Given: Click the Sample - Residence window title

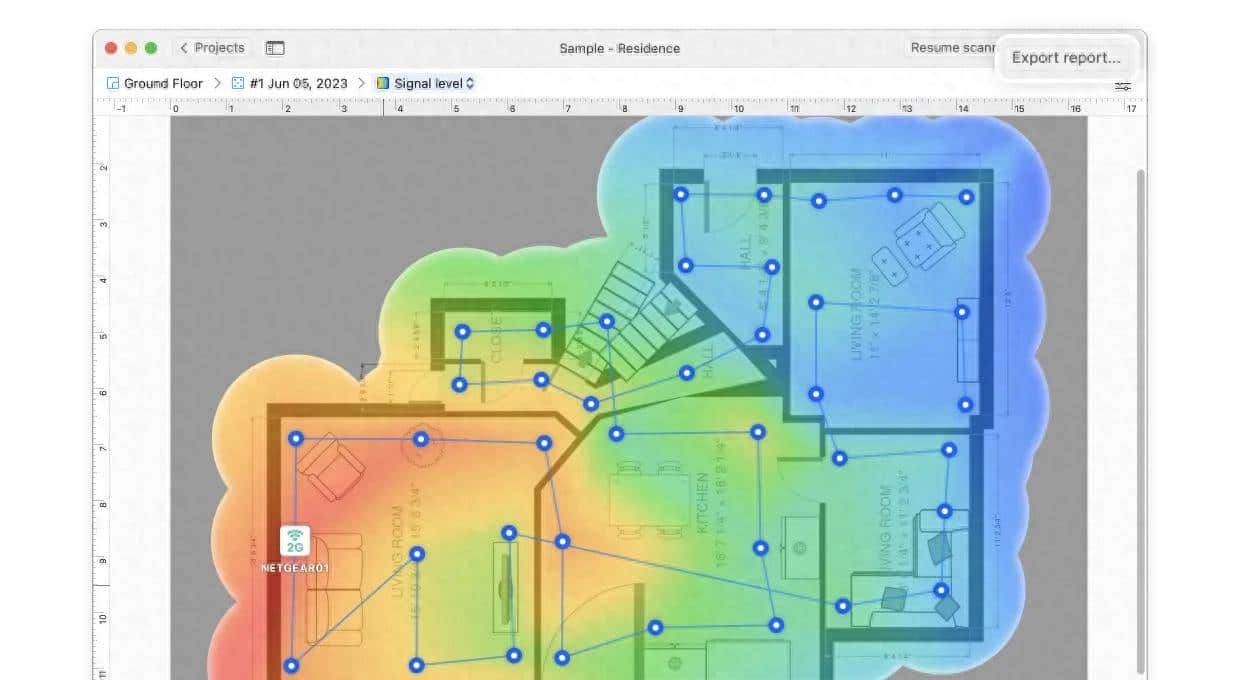Looking at the screenshot, I should click(x=620, y=48).
